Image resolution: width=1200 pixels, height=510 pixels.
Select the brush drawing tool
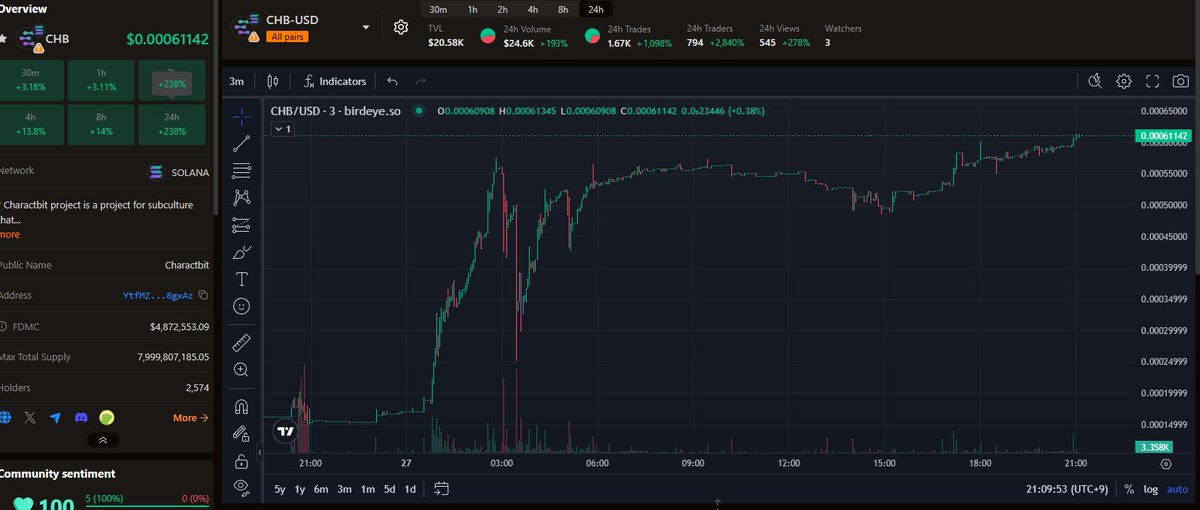(241, 252)
